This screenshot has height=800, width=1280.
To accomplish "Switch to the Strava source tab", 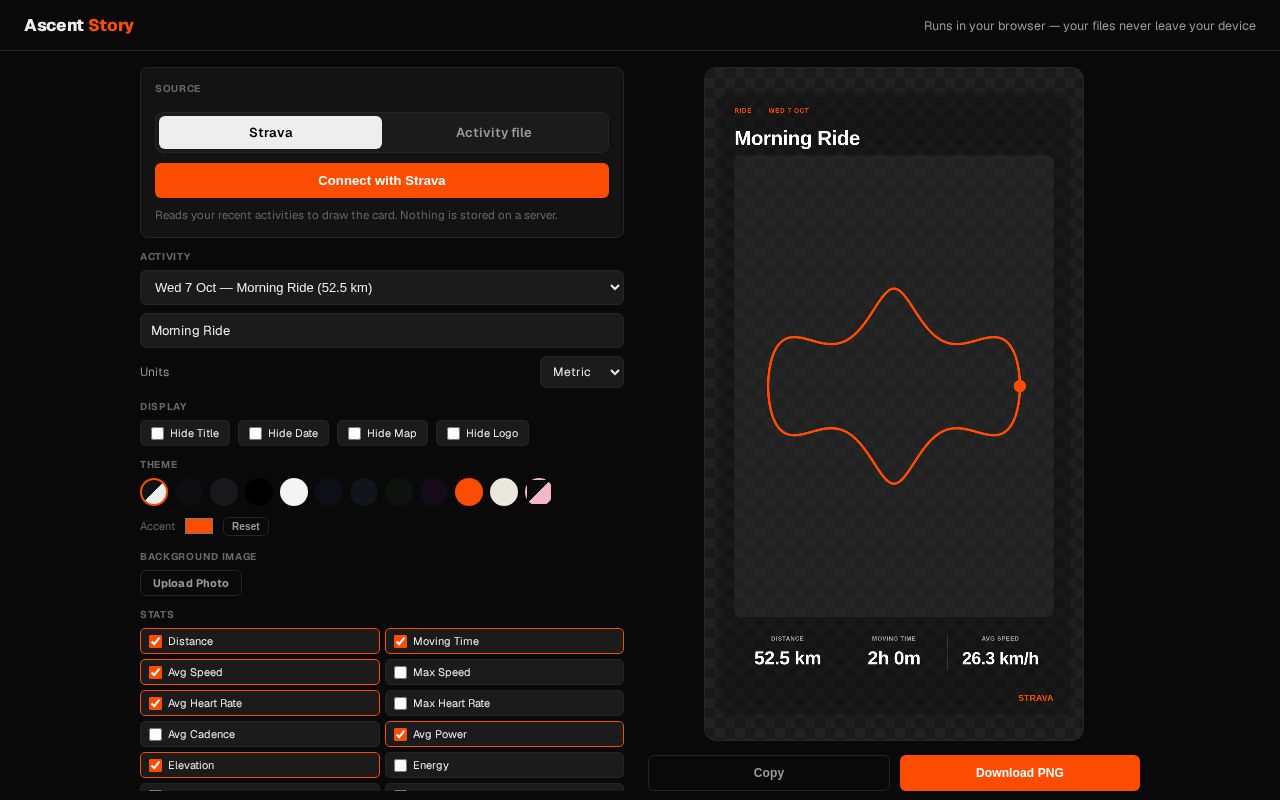I will tap(270, 132).
